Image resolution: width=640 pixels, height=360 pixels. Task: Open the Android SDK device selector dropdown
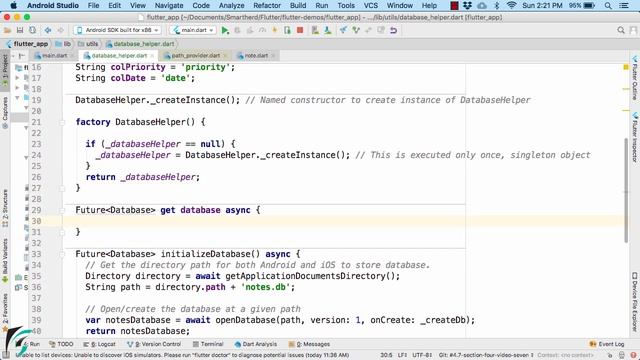pyautogui.click(x=117, y=30)
